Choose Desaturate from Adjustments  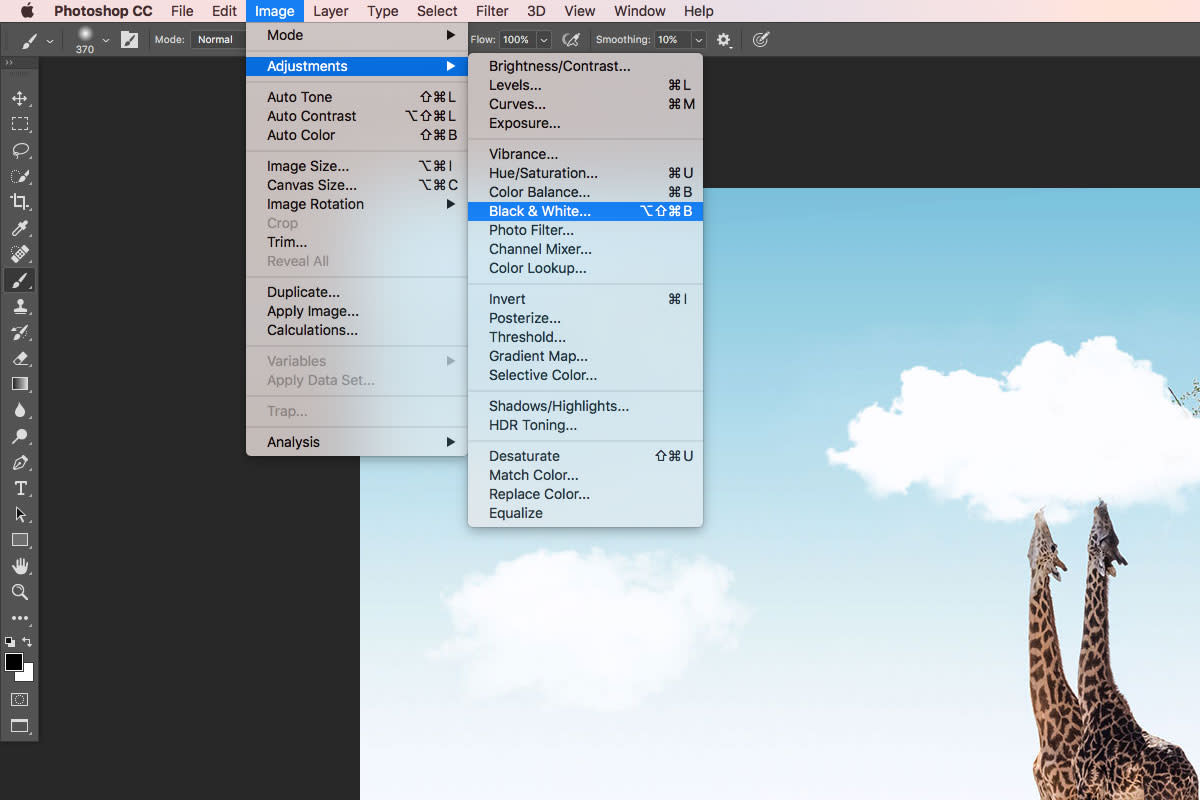tap(585, 456)
